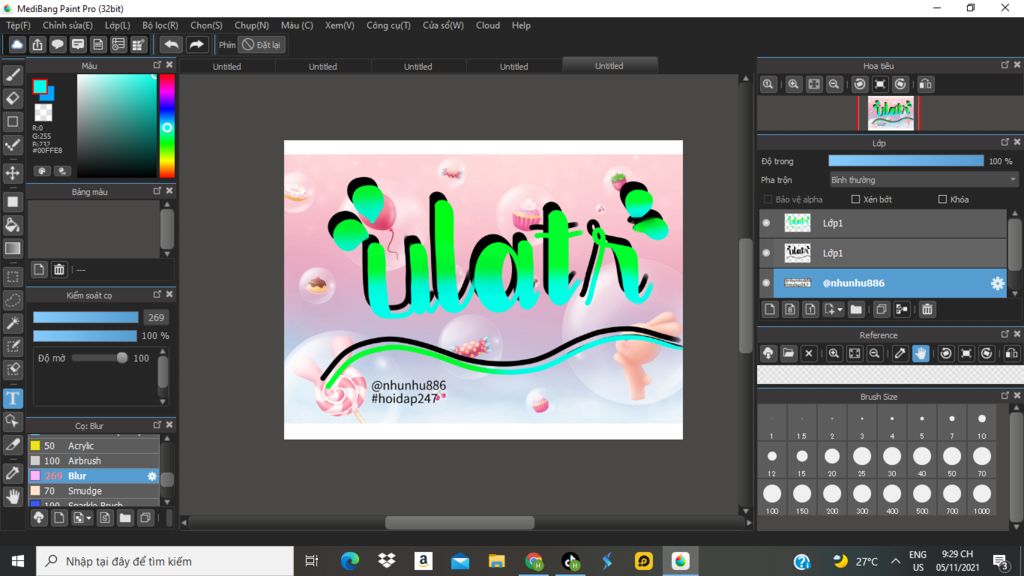Click the transparent color swatch
The width and height of the screenshot is (1024, 576).
(43, 112)
